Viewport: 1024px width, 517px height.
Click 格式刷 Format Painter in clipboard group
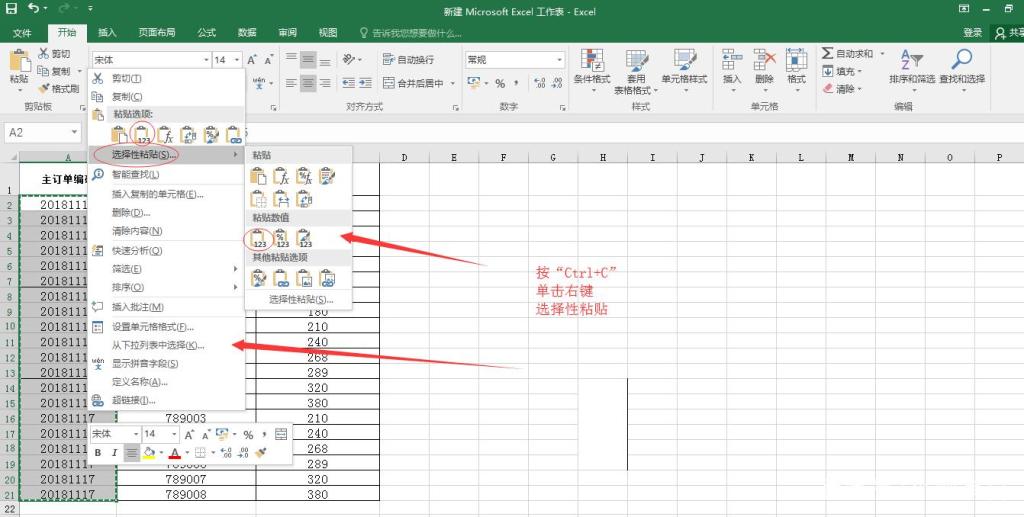(59, 88)
